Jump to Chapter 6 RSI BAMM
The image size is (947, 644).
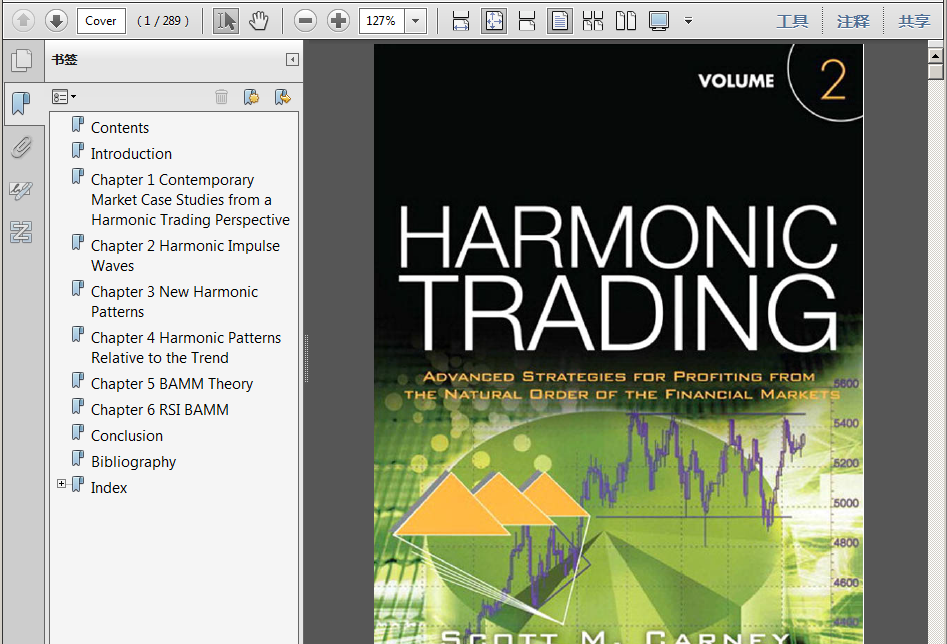click(160, 410)
